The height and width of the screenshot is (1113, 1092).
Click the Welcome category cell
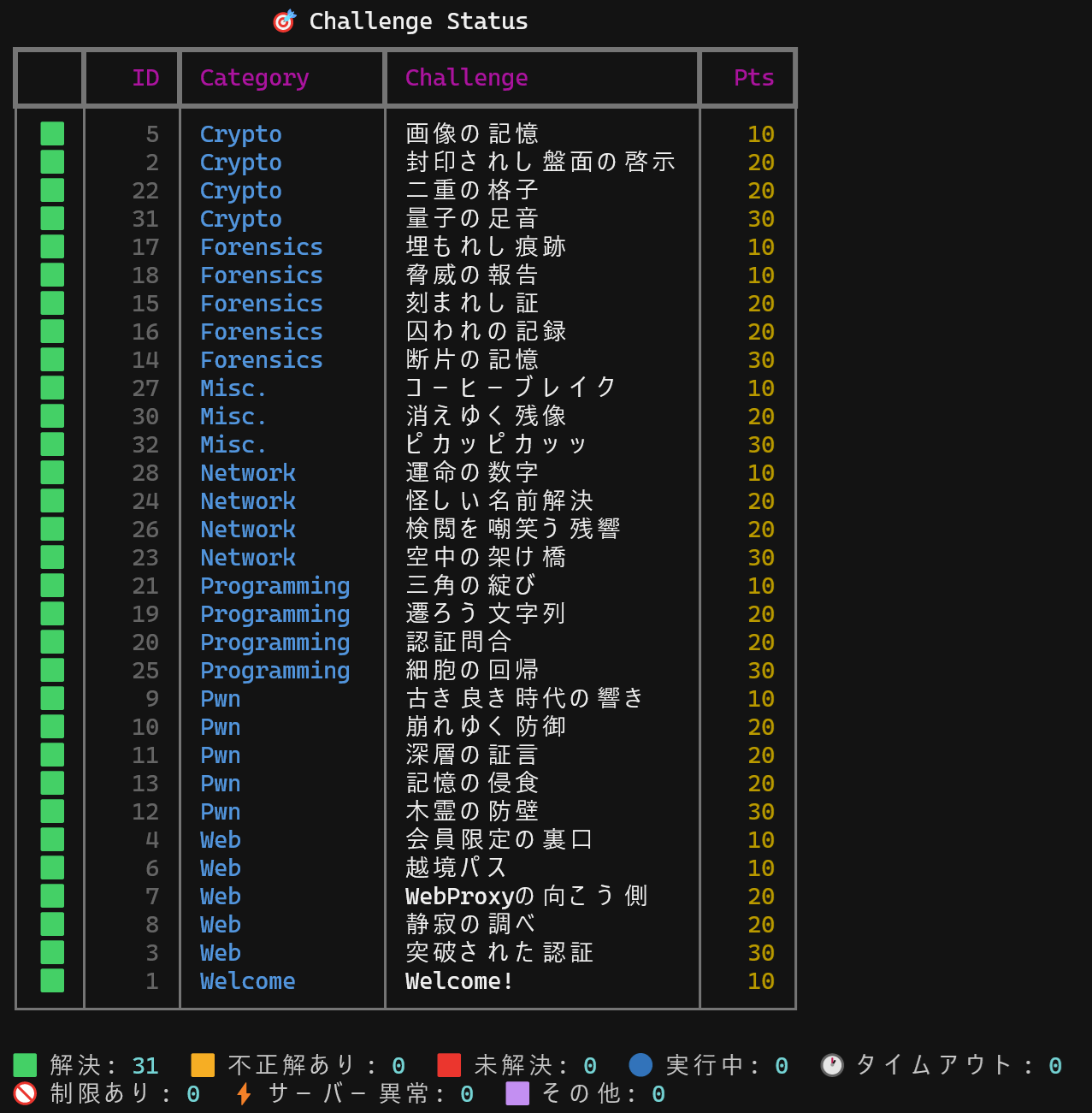pos(248,980)
